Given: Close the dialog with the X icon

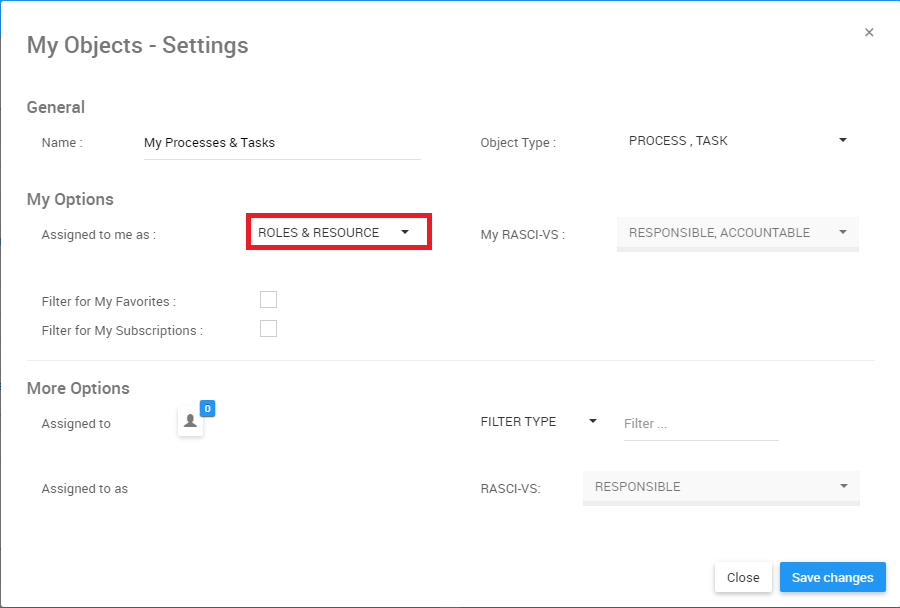Looking at the screenshot, I should pyautogui.click(x=869, y=32).
